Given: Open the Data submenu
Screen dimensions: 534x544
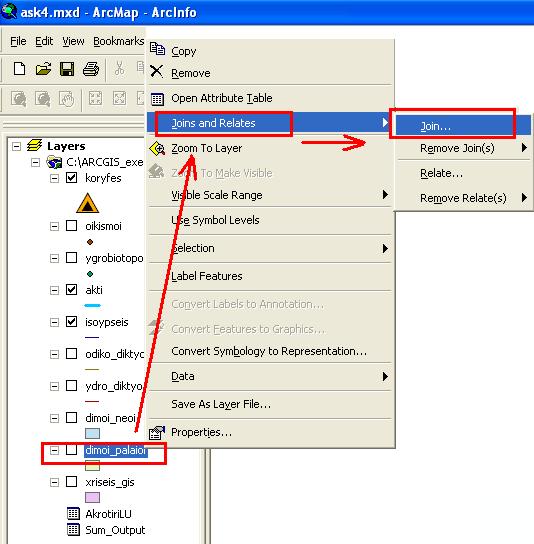Looking at the screenshot, I should (x=270, y=376).
